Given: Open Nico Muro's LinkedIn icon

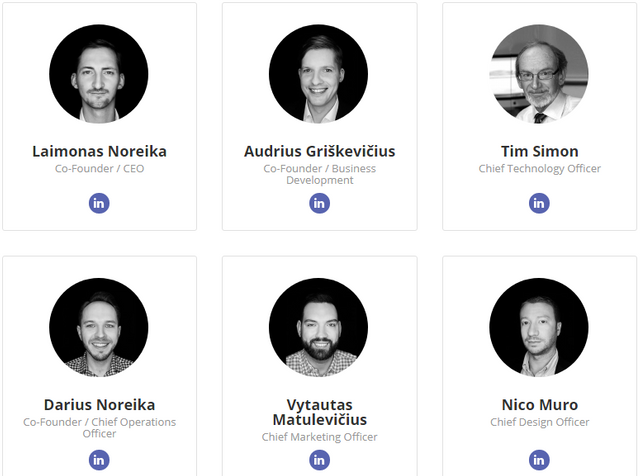Looking at the screenshot, I should point(539,460).
